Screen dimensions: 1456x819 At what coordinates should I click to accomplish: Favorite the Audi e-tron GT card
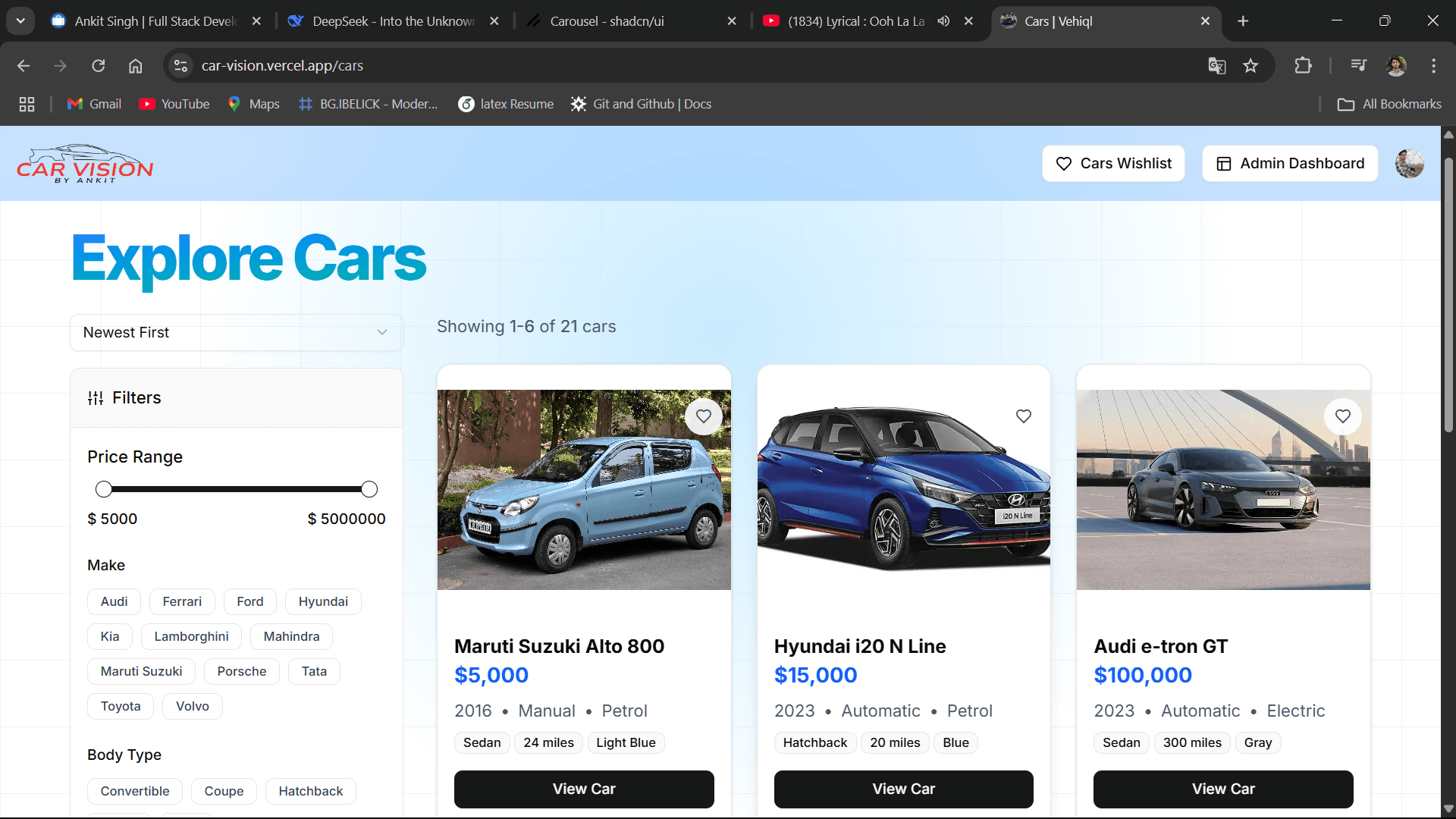(x=1343, y=416)
